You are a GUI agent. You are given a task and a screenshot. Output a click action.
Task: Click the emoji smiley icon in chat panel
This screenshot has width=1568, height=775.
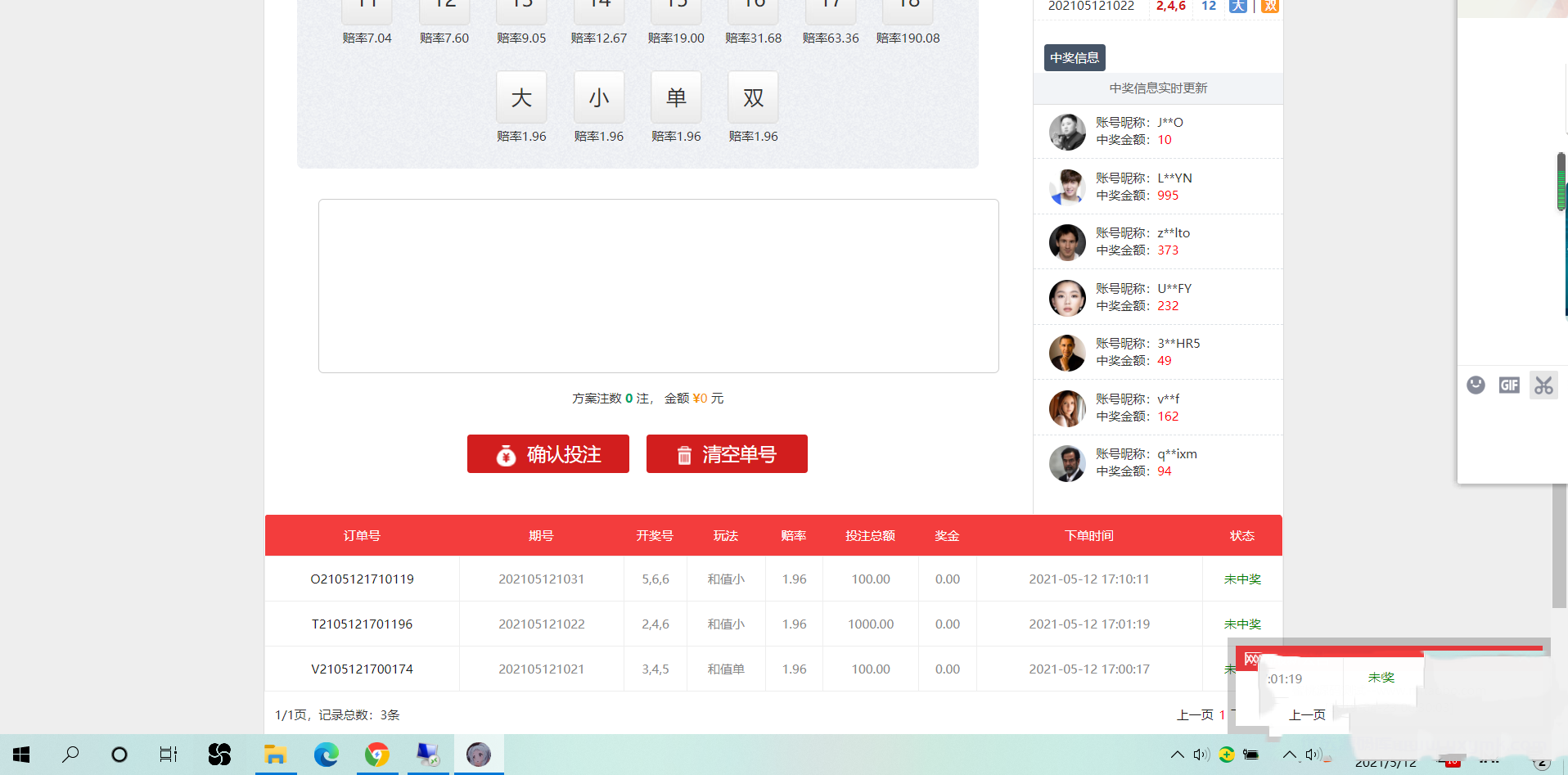[1476, 385]
